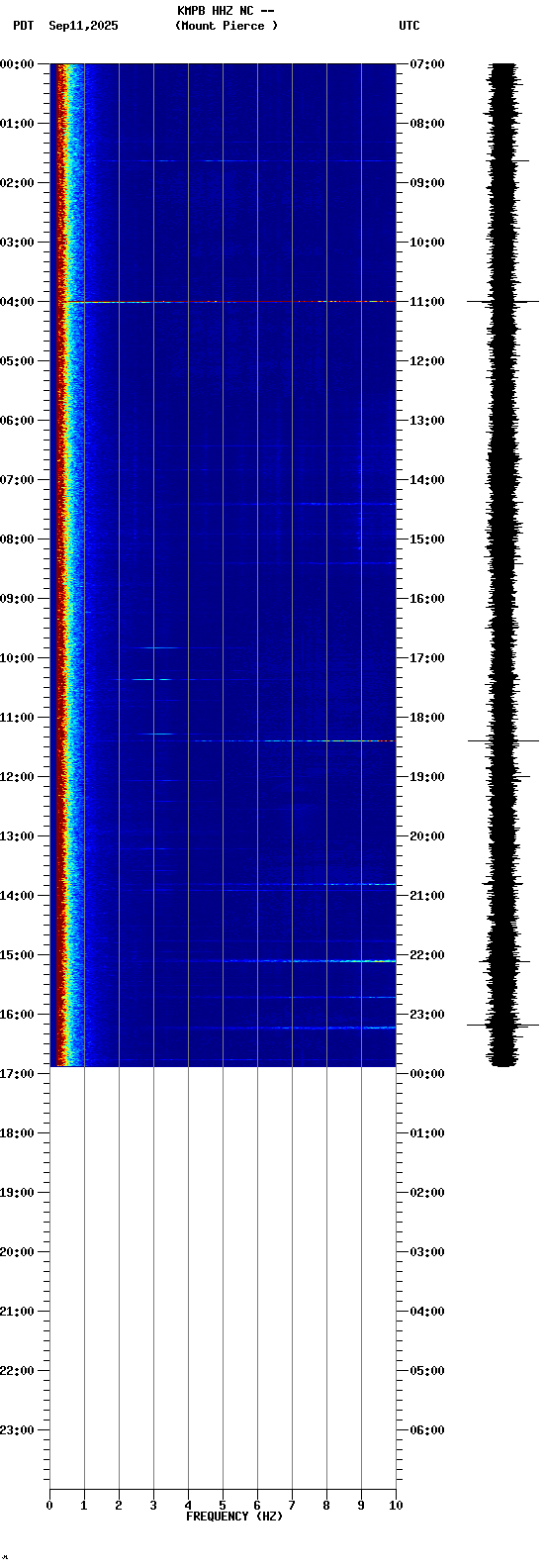
Task: Click the 'Sep11,2025' date label
Action: point(83,26)
